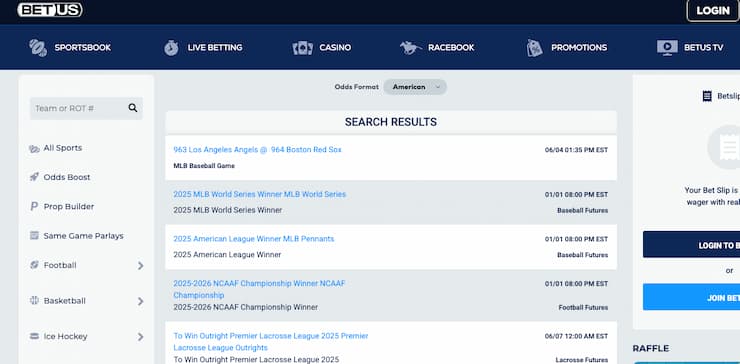Click the LOGIN button in header
Image resolution: width=740 pixels, height=364 pixels.
pos(713,10)
